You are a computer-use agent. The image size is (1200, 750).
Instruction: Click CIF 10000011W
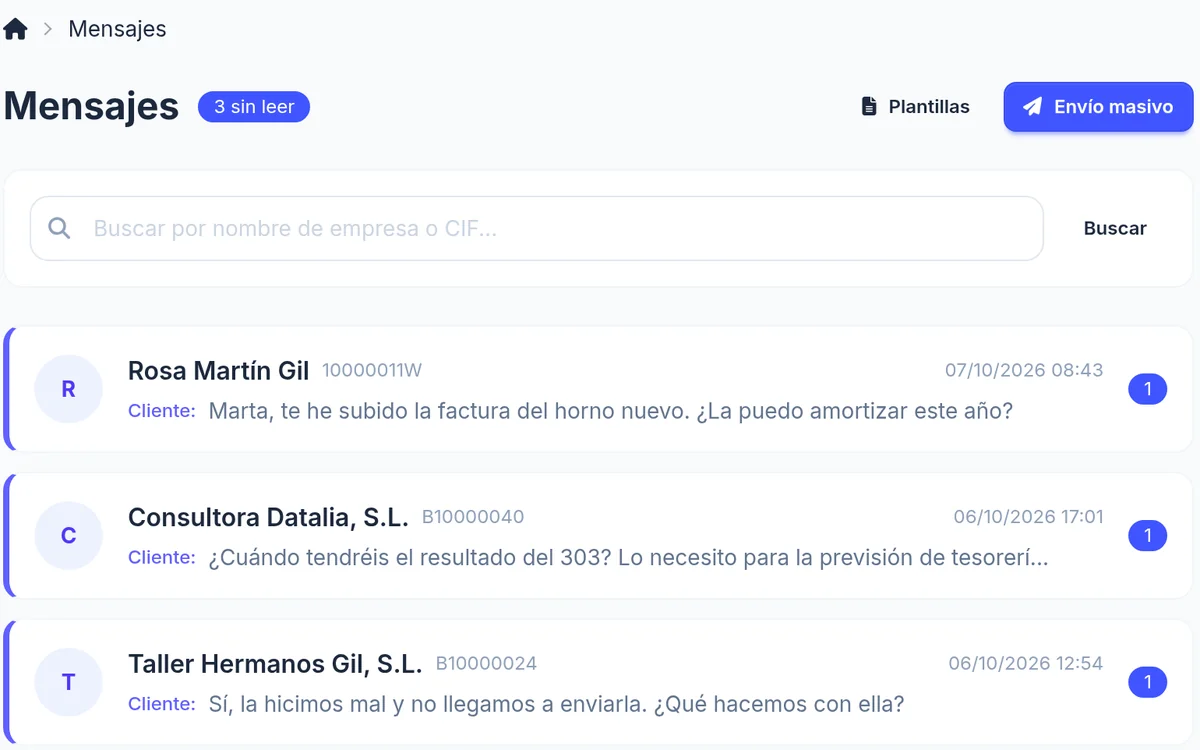(372, 371)
